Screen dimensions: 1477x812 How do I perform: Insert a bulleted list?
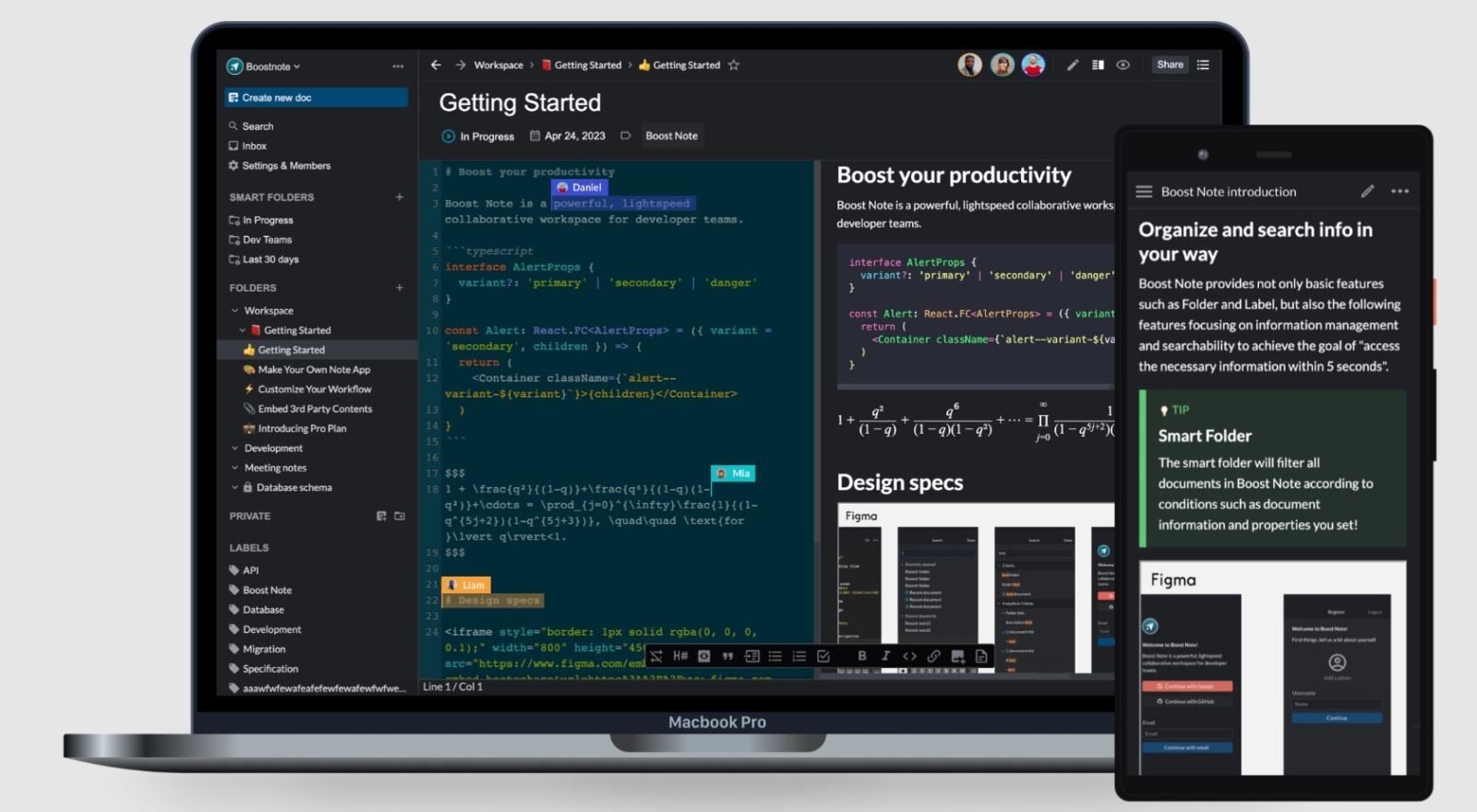click(775, 656)
